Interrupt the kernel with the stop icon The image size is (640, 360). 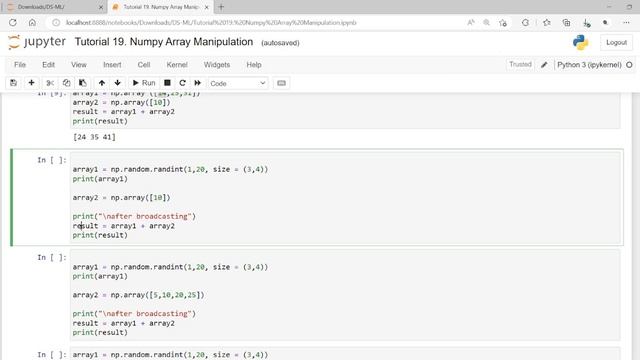click(x=167, y=83)
